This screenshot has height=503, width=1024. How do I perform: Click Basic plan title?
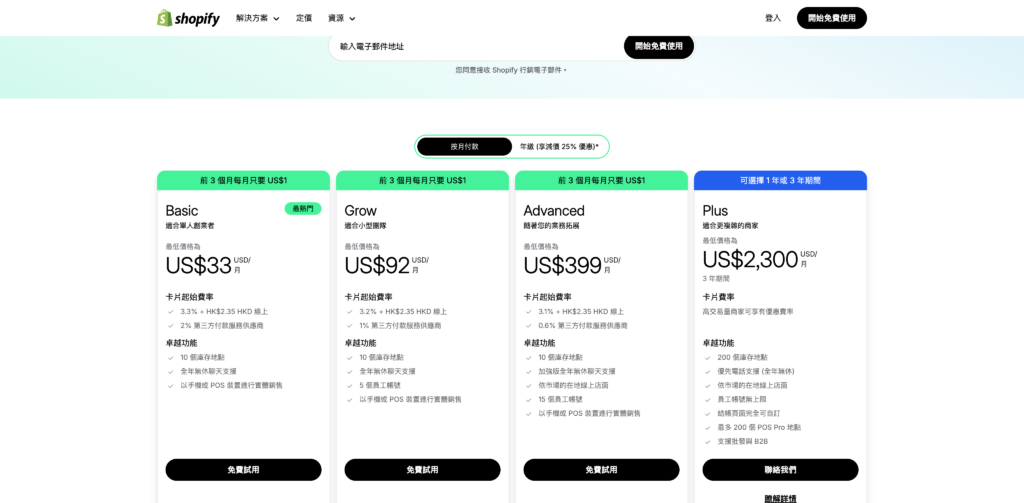pos(182,210)
